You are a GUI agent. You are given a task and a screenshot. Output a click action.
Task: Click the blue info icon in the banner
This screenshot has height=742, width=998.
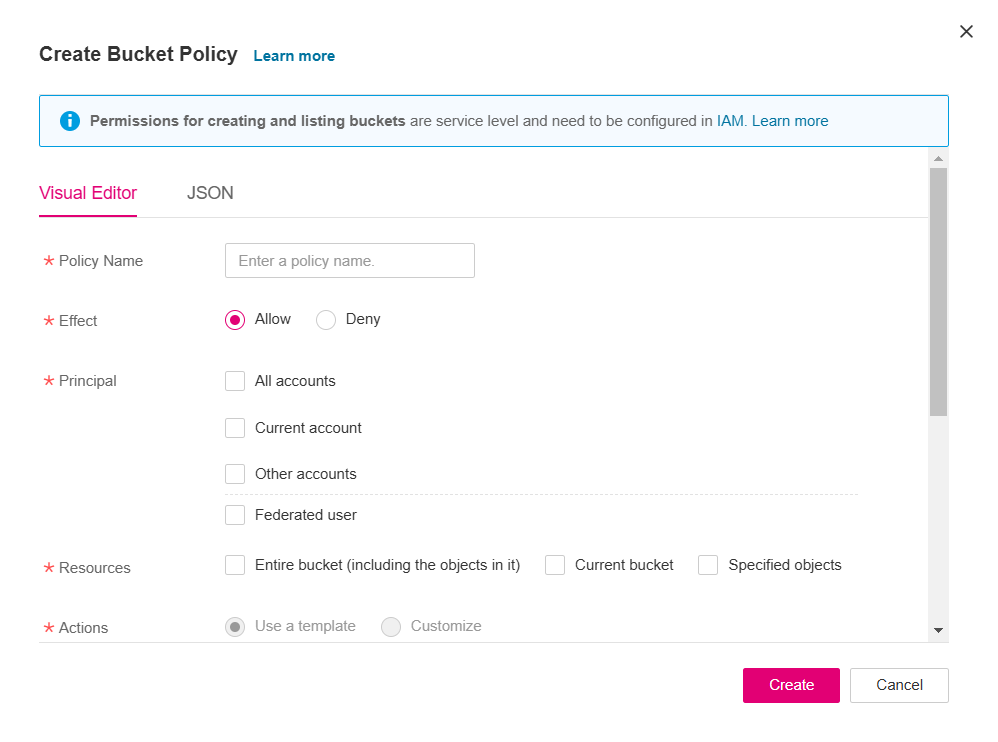pos(69,121)
